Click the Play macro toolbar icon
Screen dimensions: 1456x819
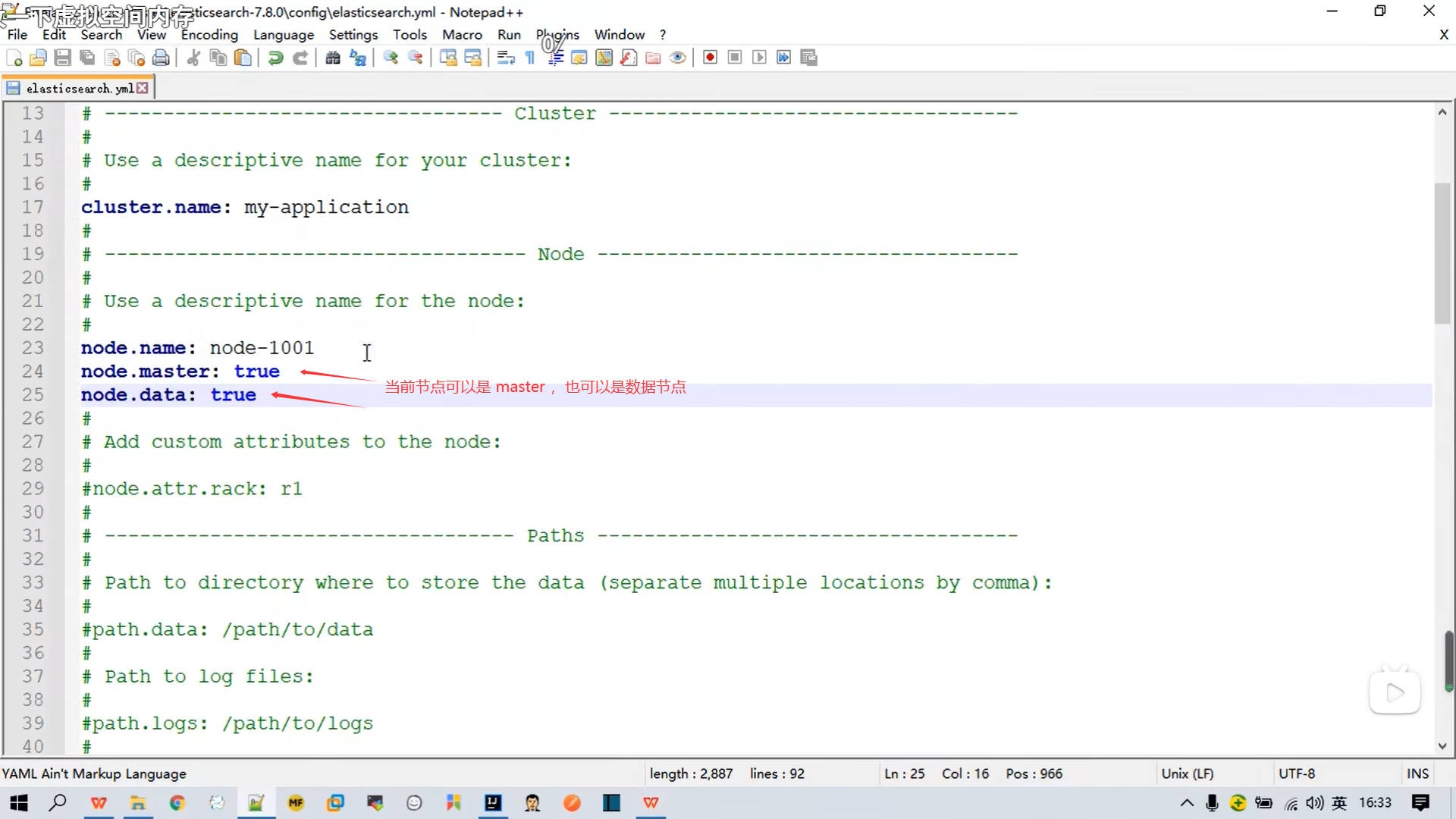pos(759,58)
